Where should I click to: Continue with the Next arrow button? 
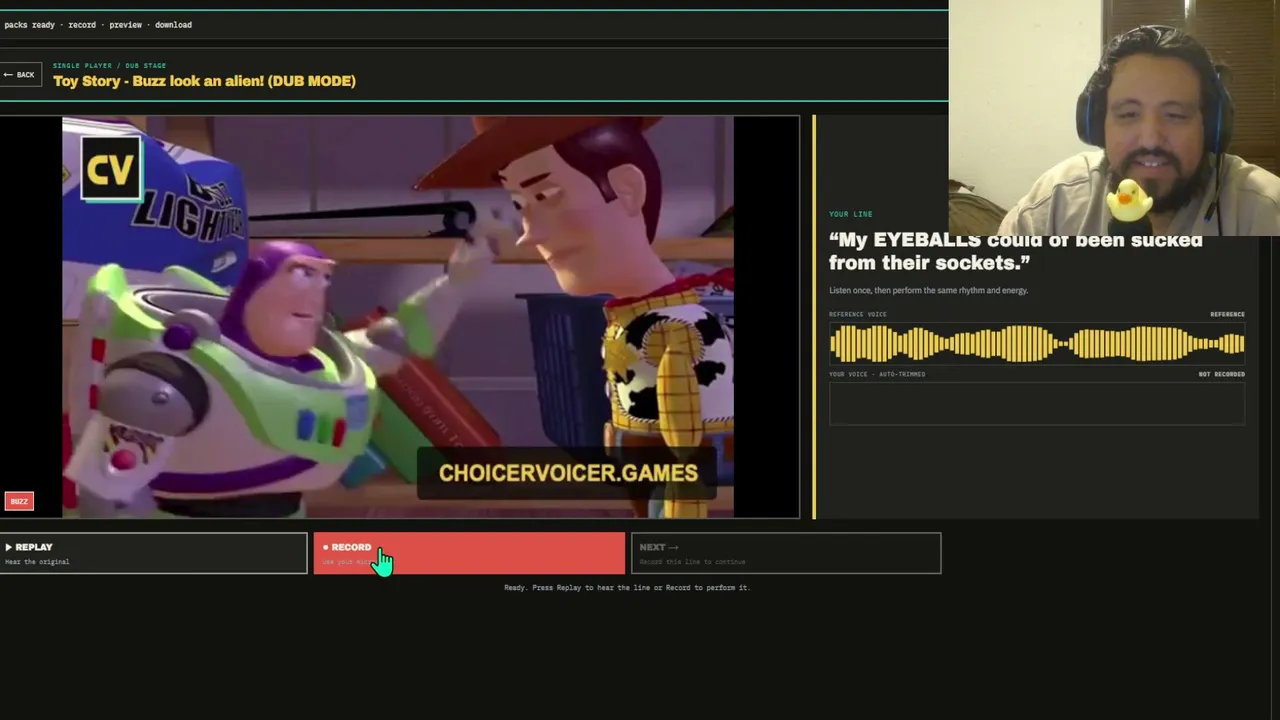click(786, 553)
